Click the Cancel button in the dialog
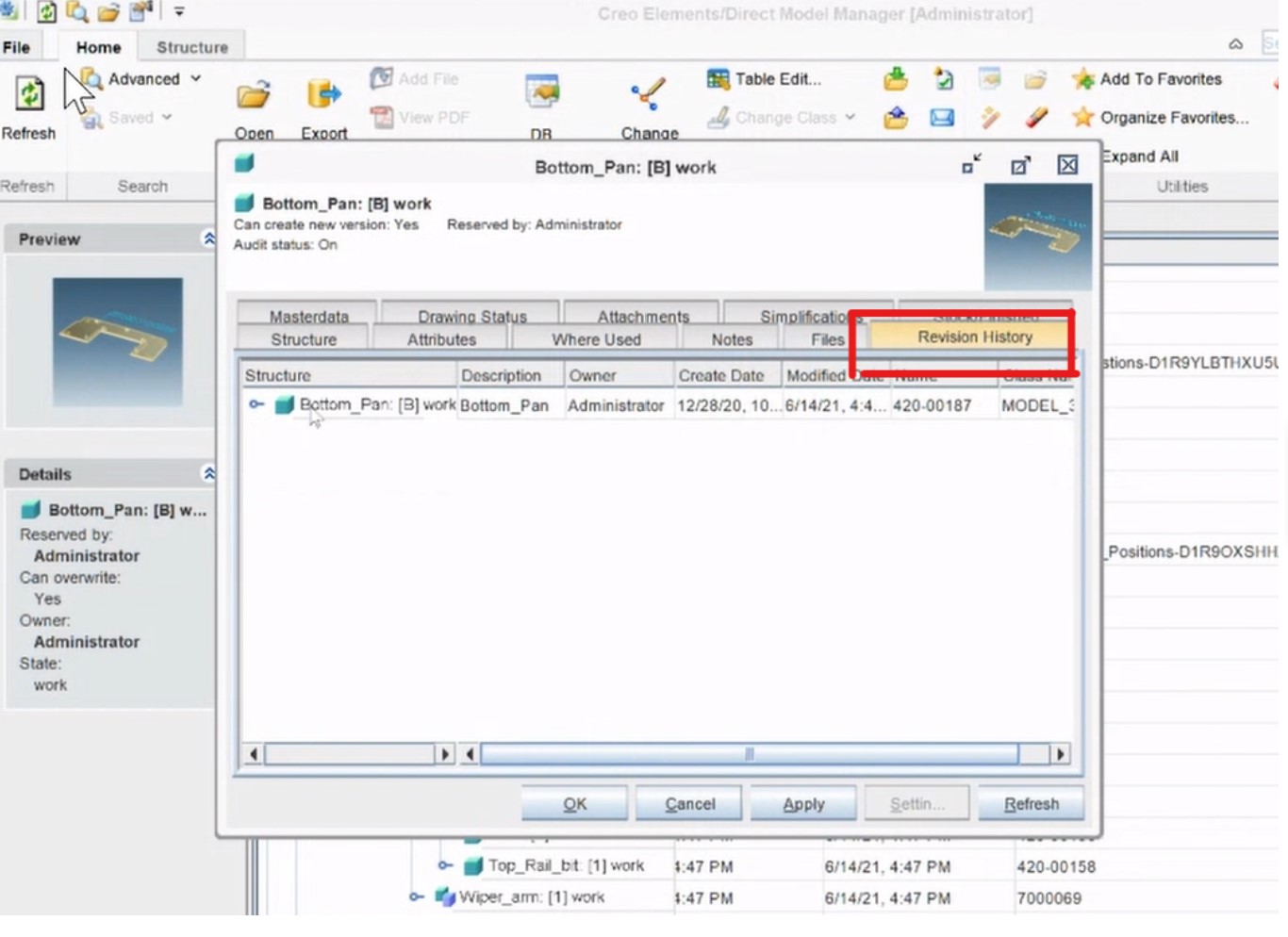 [x=689, y=802]
